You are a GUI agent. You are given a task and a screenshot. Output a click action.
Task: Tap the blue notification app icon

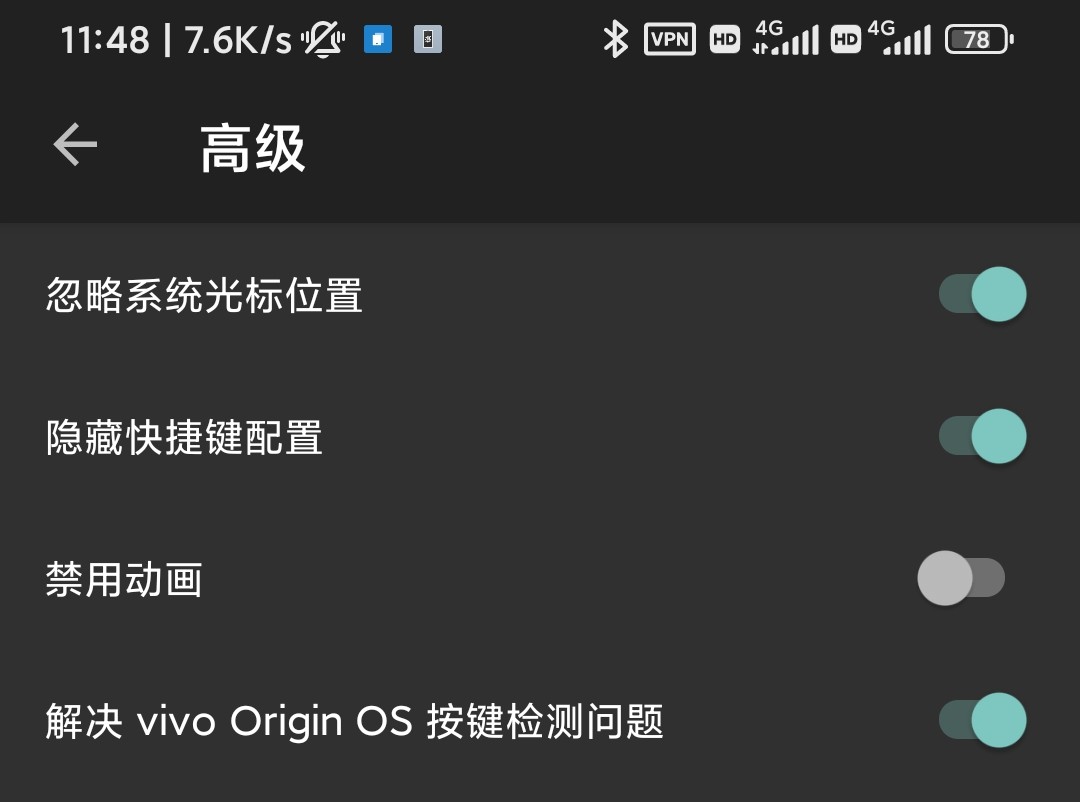click(x=377, y=39)
